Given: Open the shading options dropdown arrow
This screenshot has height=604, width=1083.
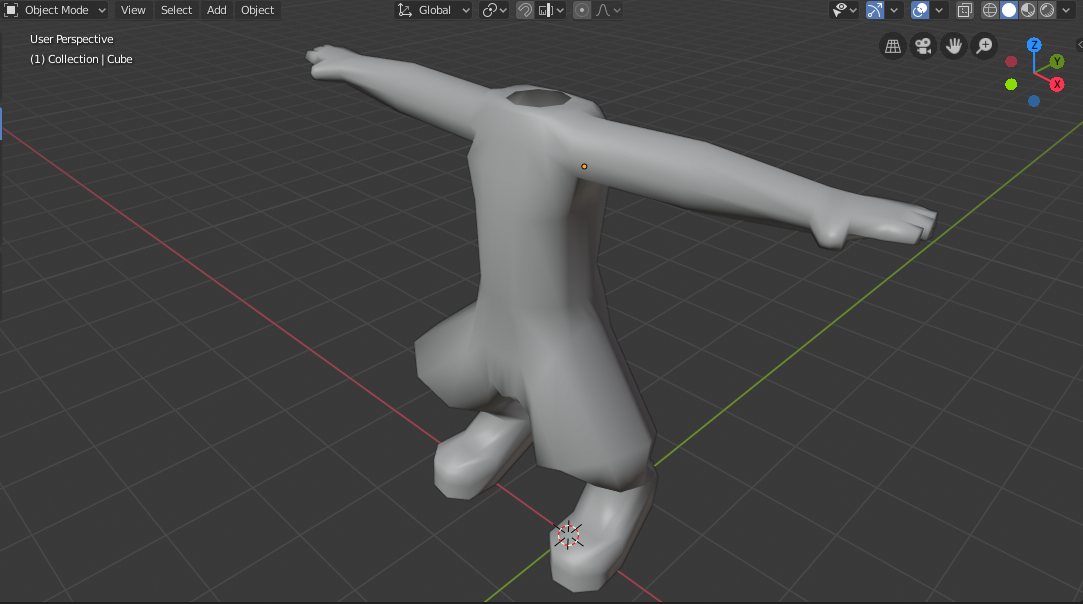Looking at the screenshot, I should [x=1066, y=10].
